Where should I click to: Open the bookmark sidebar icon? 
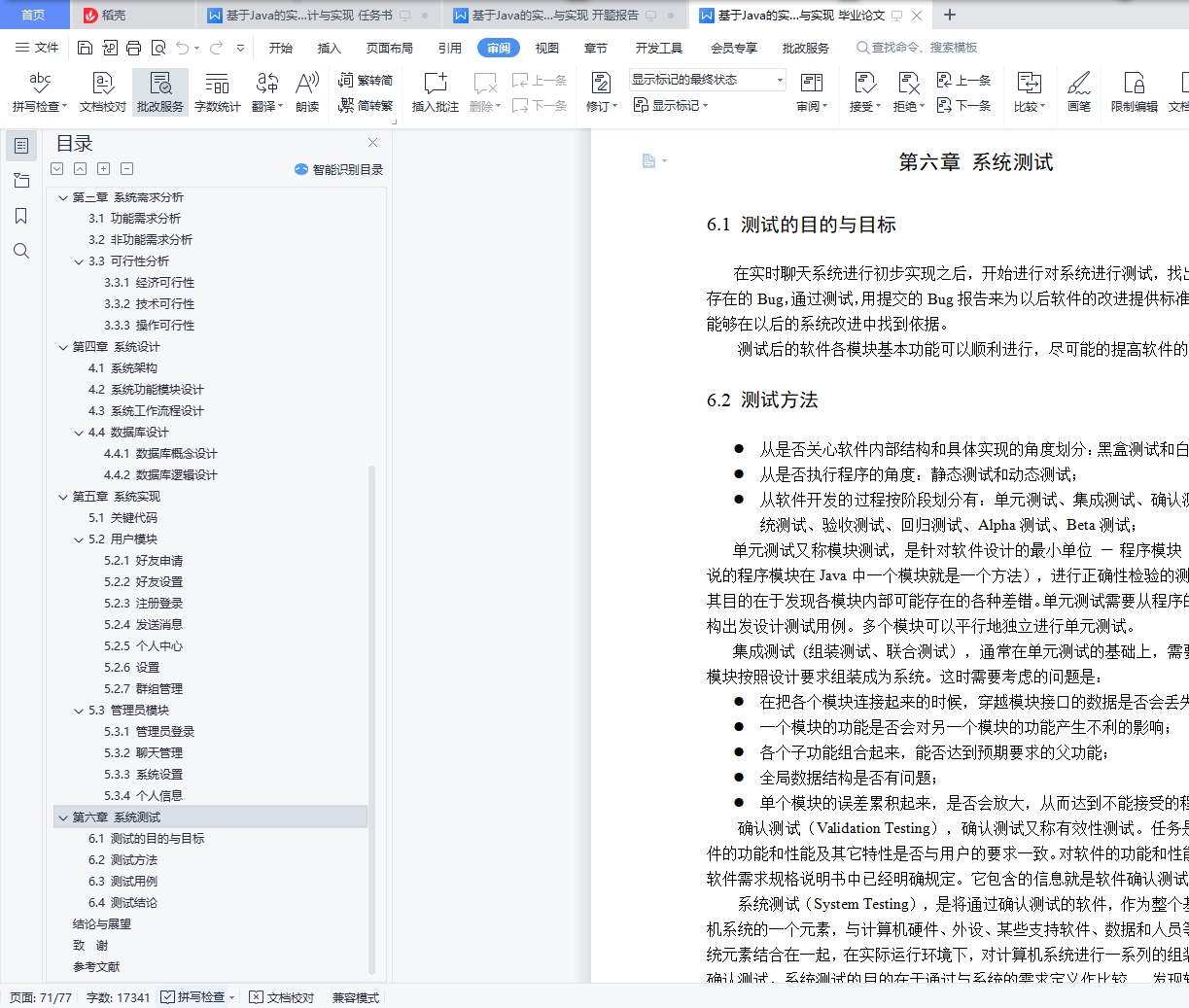coord(21,216)
